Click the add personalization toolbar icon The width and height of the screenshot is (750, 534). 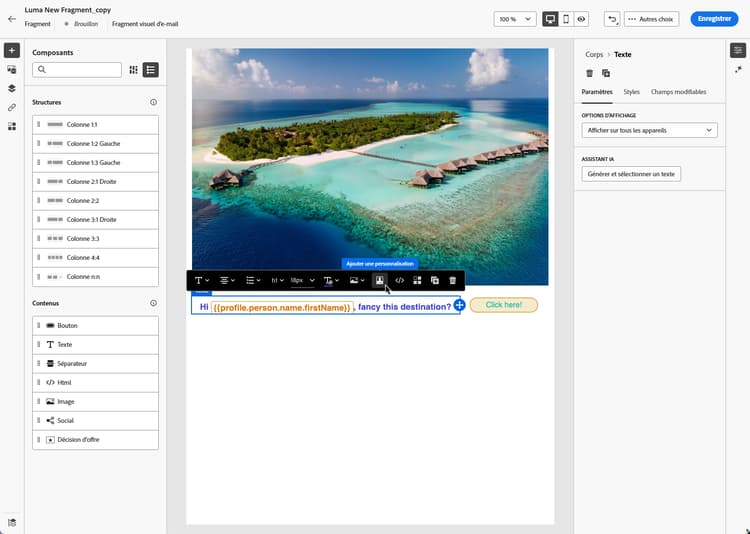(x=380, y=281)
